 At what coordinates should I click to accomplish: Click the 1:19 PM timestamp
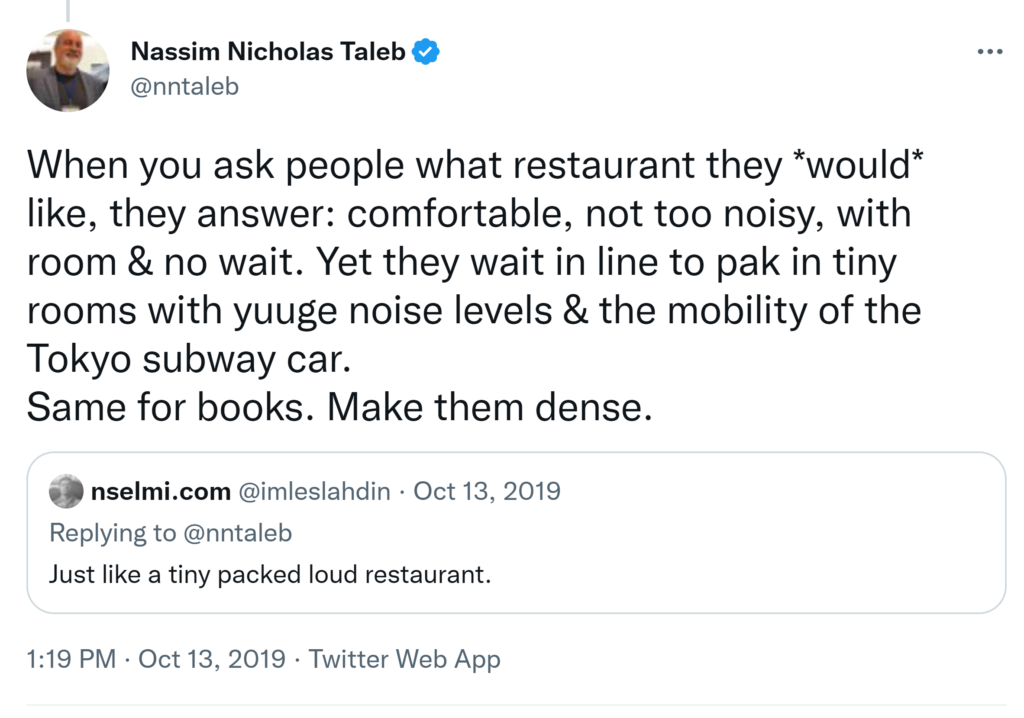70,659
